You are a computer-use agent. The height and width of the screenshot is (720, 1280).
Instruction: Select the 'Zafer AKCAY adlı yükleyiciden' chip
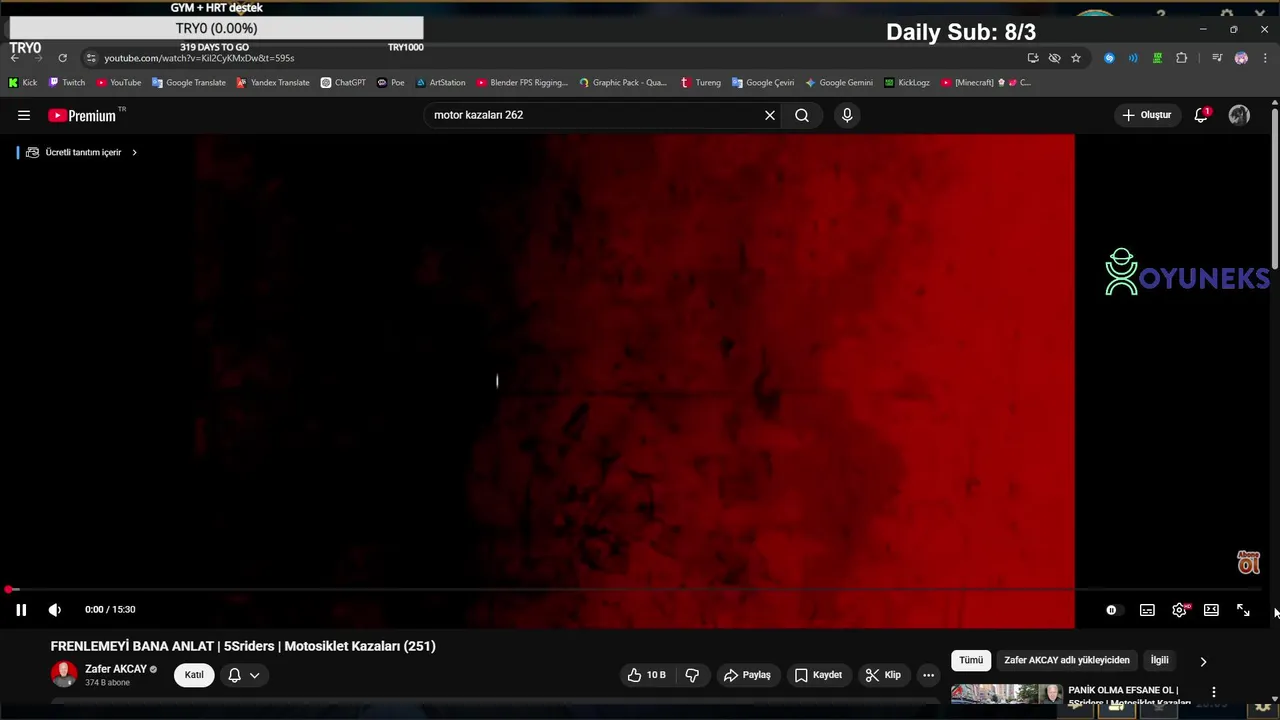pyautogui.click(x=1067, y=660)
